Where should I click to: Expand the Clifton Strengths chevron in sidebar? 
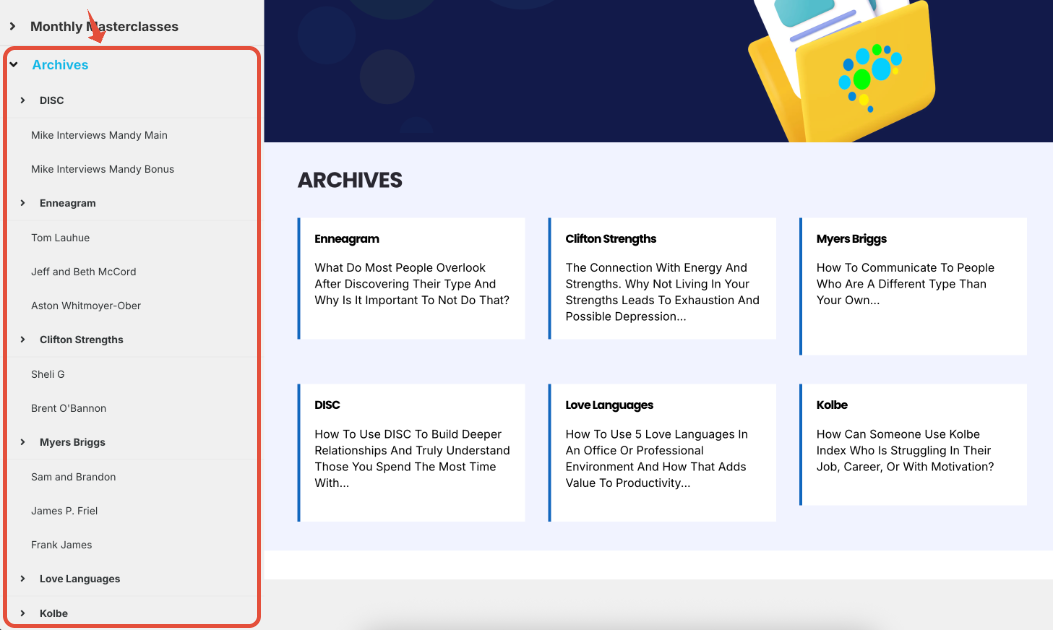(x=23, y=339)
